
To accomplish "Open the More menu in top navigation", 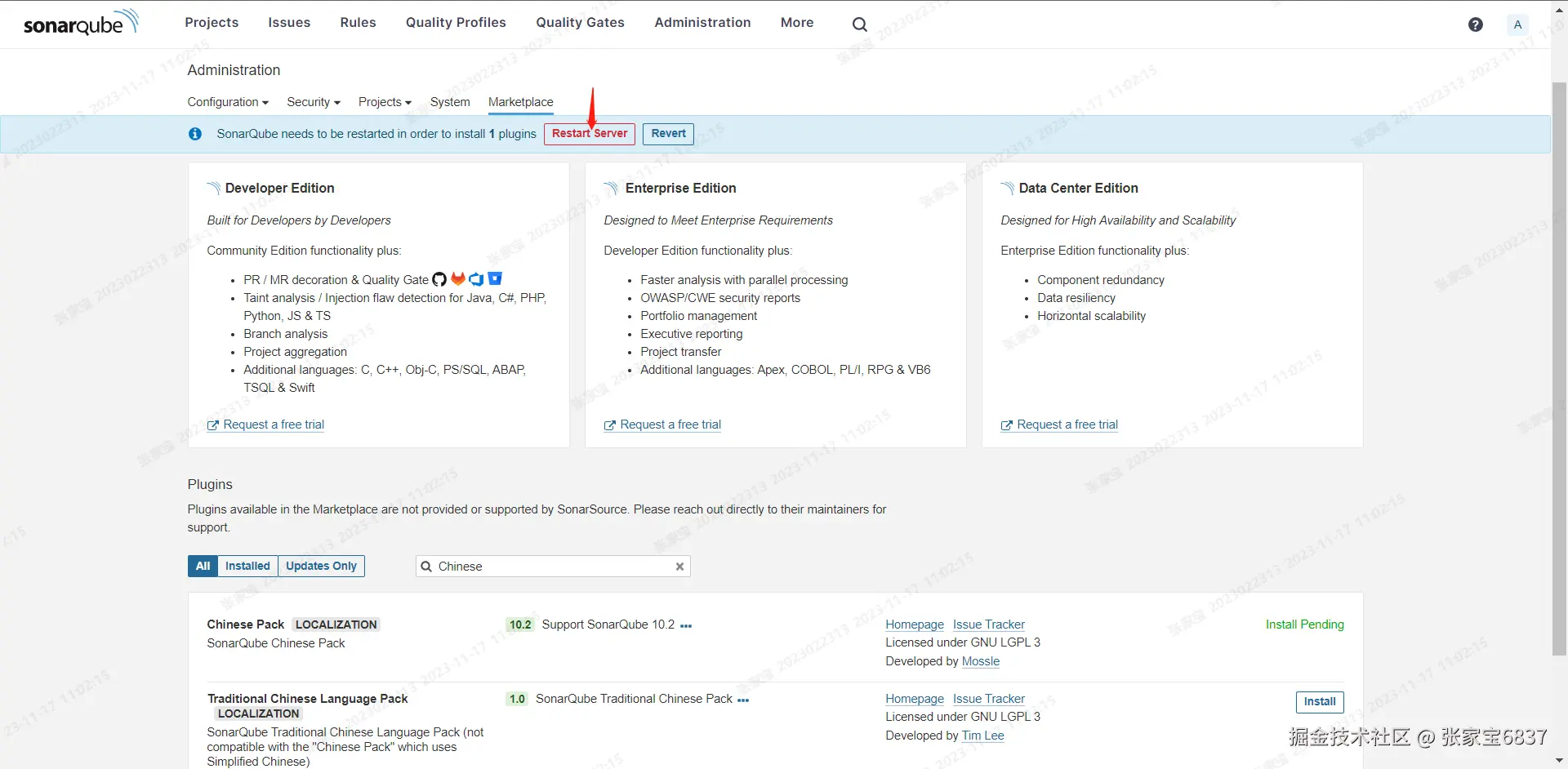I will coord(797,23).
